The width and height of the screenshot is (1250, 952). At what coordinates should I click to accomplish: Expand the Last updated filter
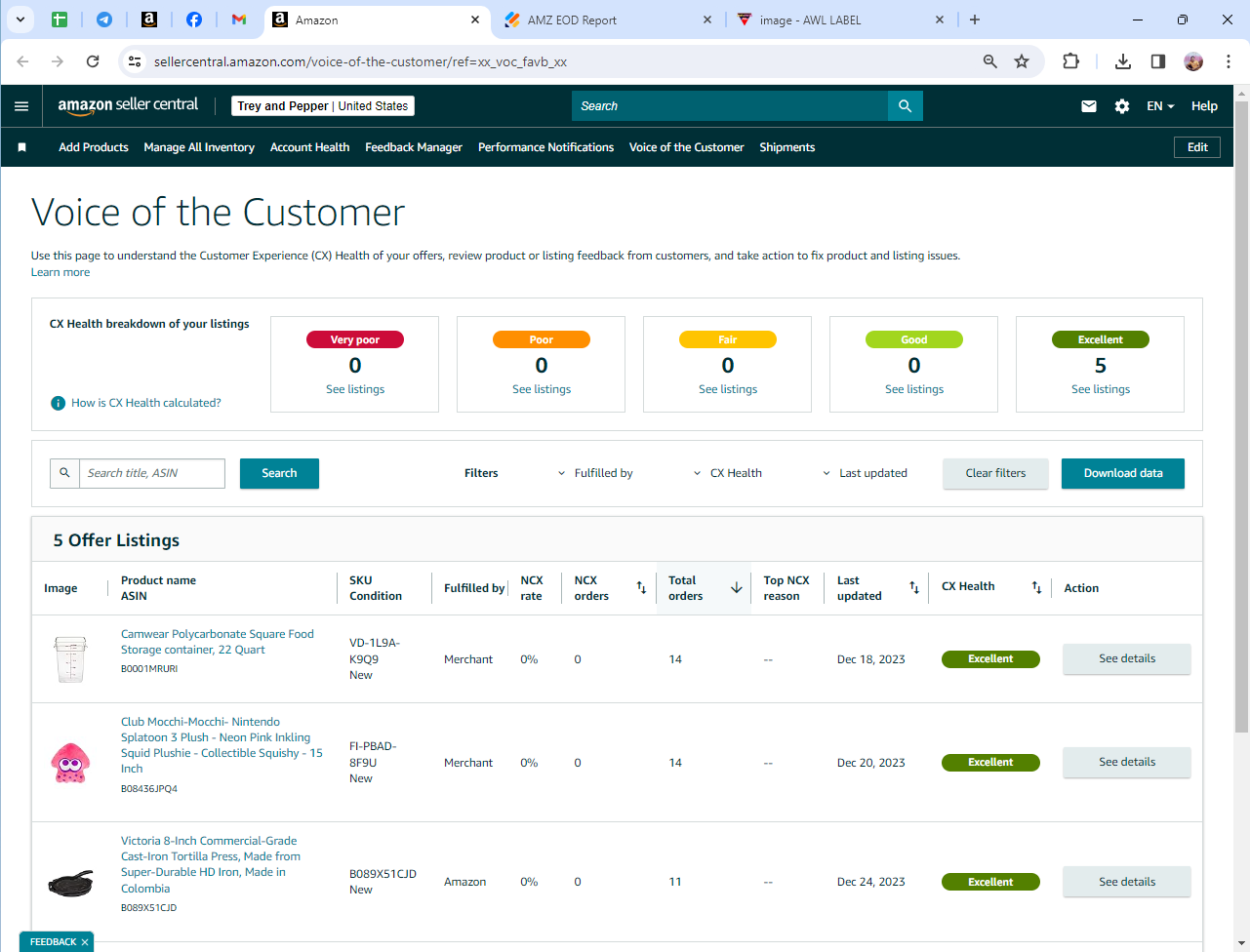[x=866, y=473]
